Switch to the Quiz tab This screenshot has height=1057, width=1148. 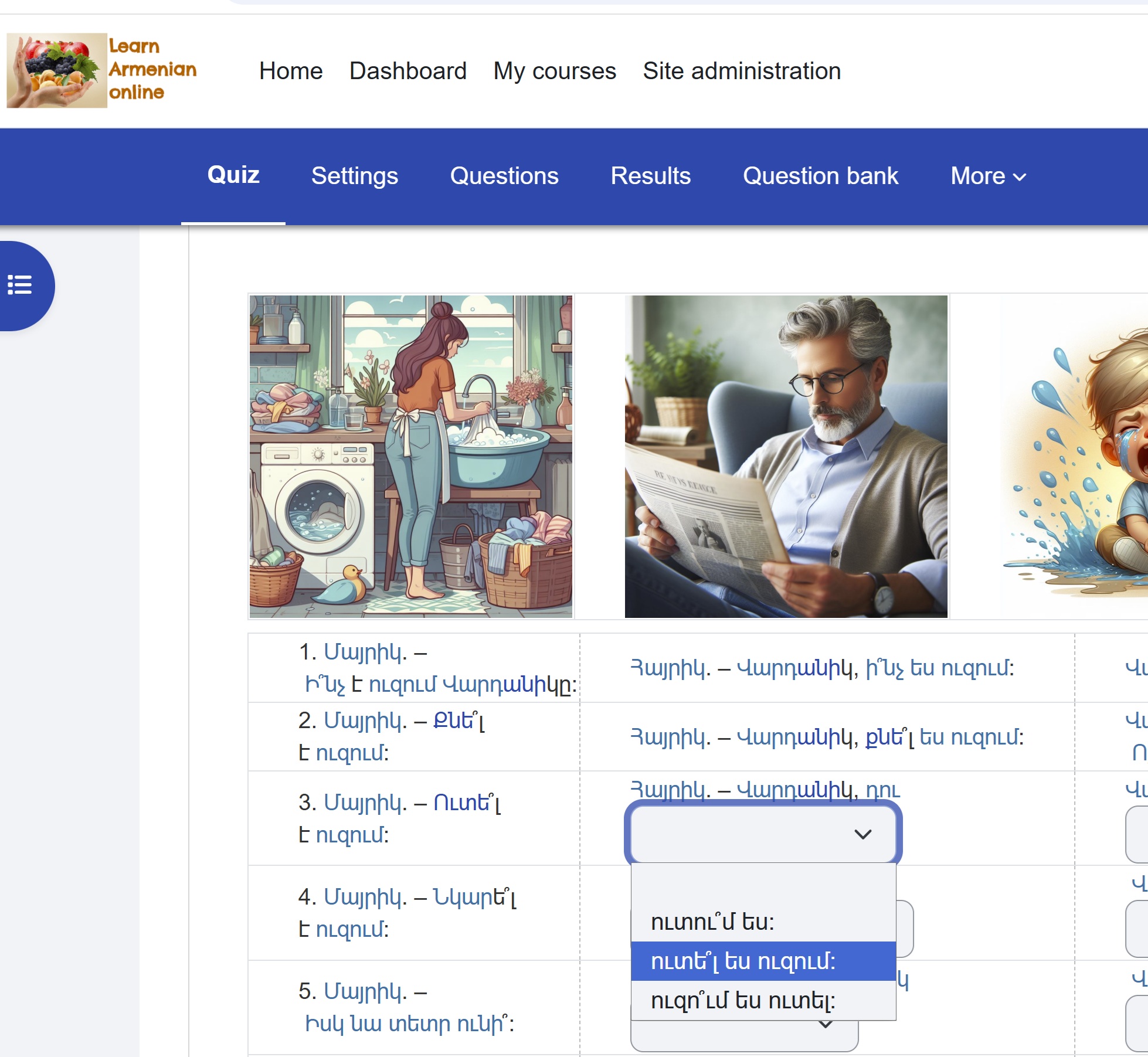(233, 175)
